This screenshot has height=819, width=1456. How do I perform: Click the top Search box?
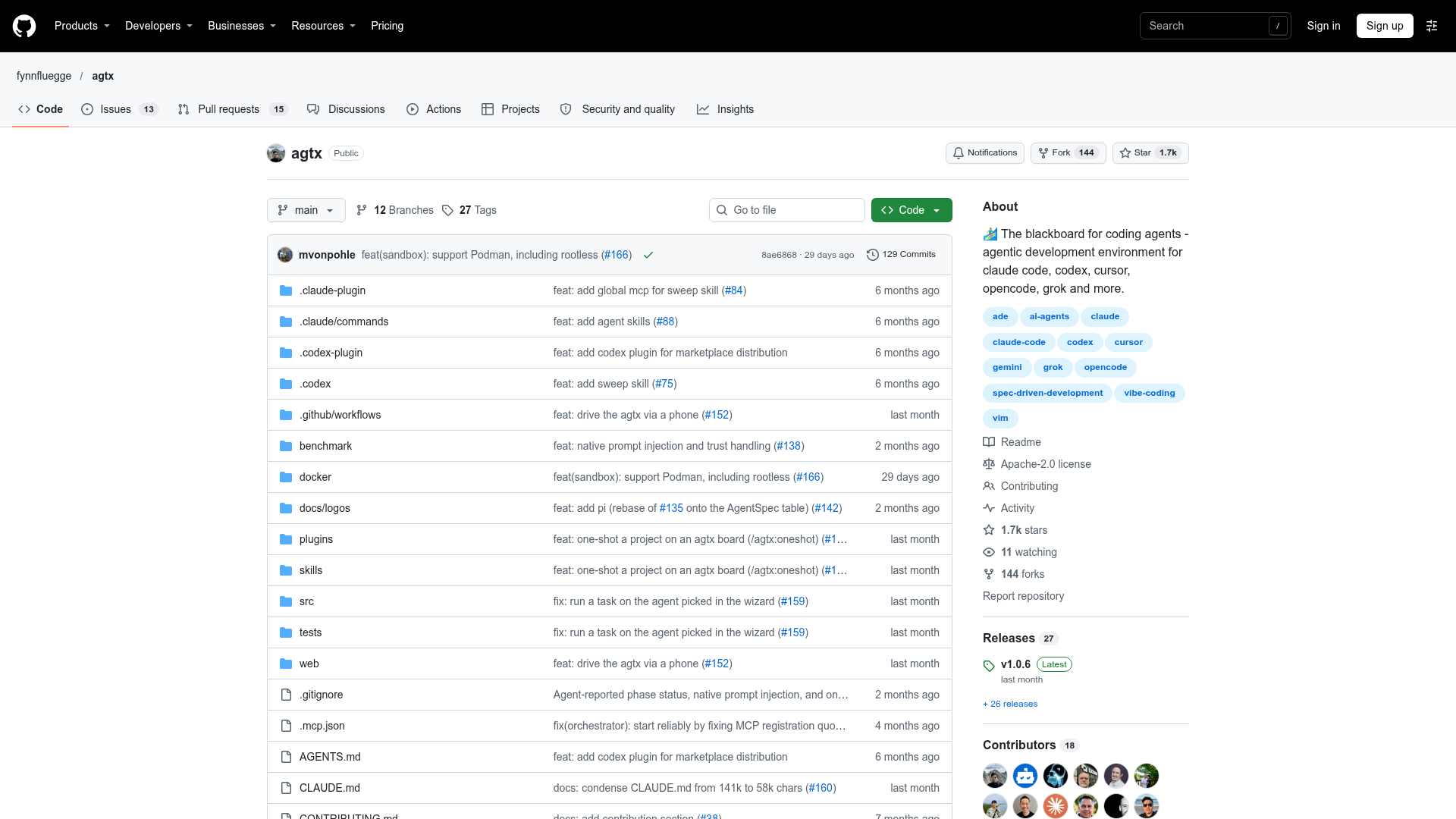click(x=1216, y=26)
